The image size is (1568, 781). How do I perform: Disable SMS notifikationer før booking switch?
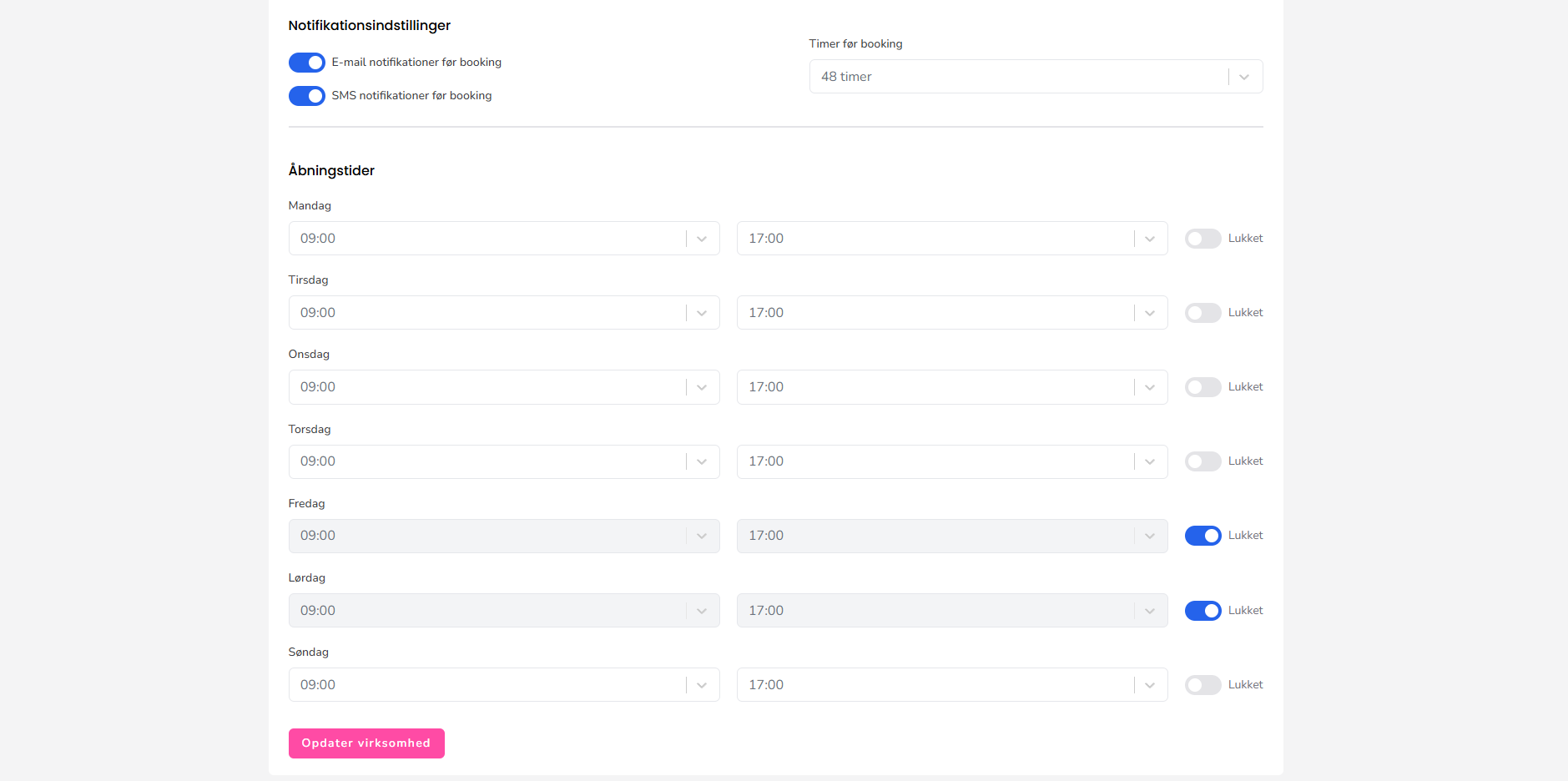[x=306, y=96]
